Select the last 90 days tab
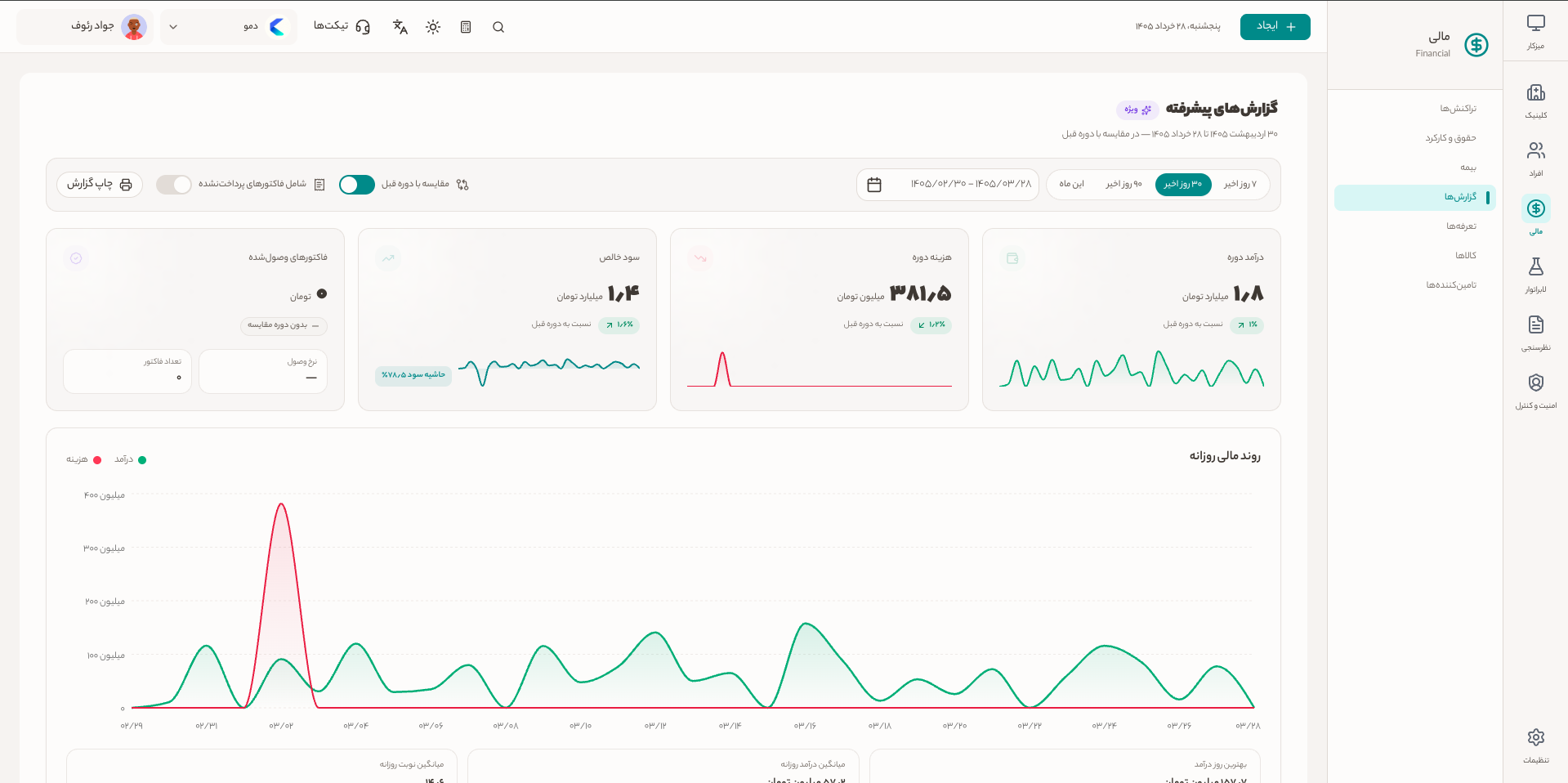This screenshot has width=1568, height=783. coord(1124,185)
